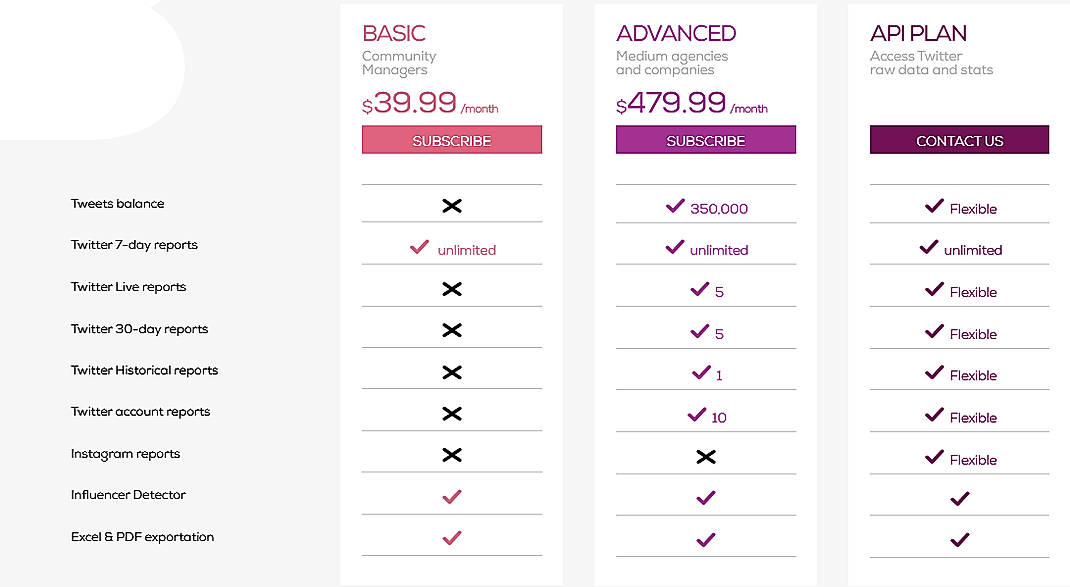Click the Instagram reports feature label
The height and width of the screenshot is (587, 1070).
click(125, 454)
